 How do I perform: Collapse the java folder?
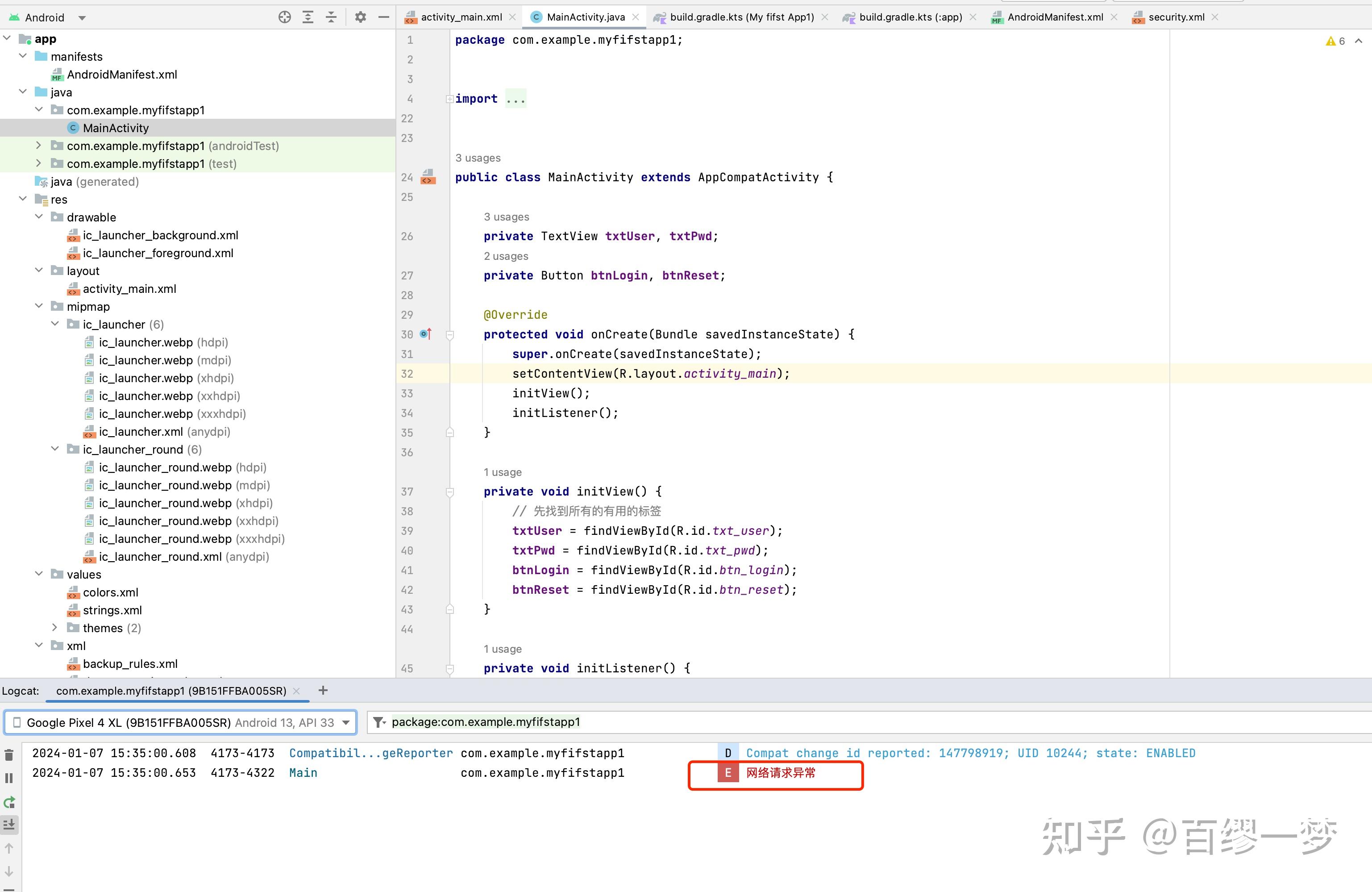pyautogui.click(x=23, y=92)
